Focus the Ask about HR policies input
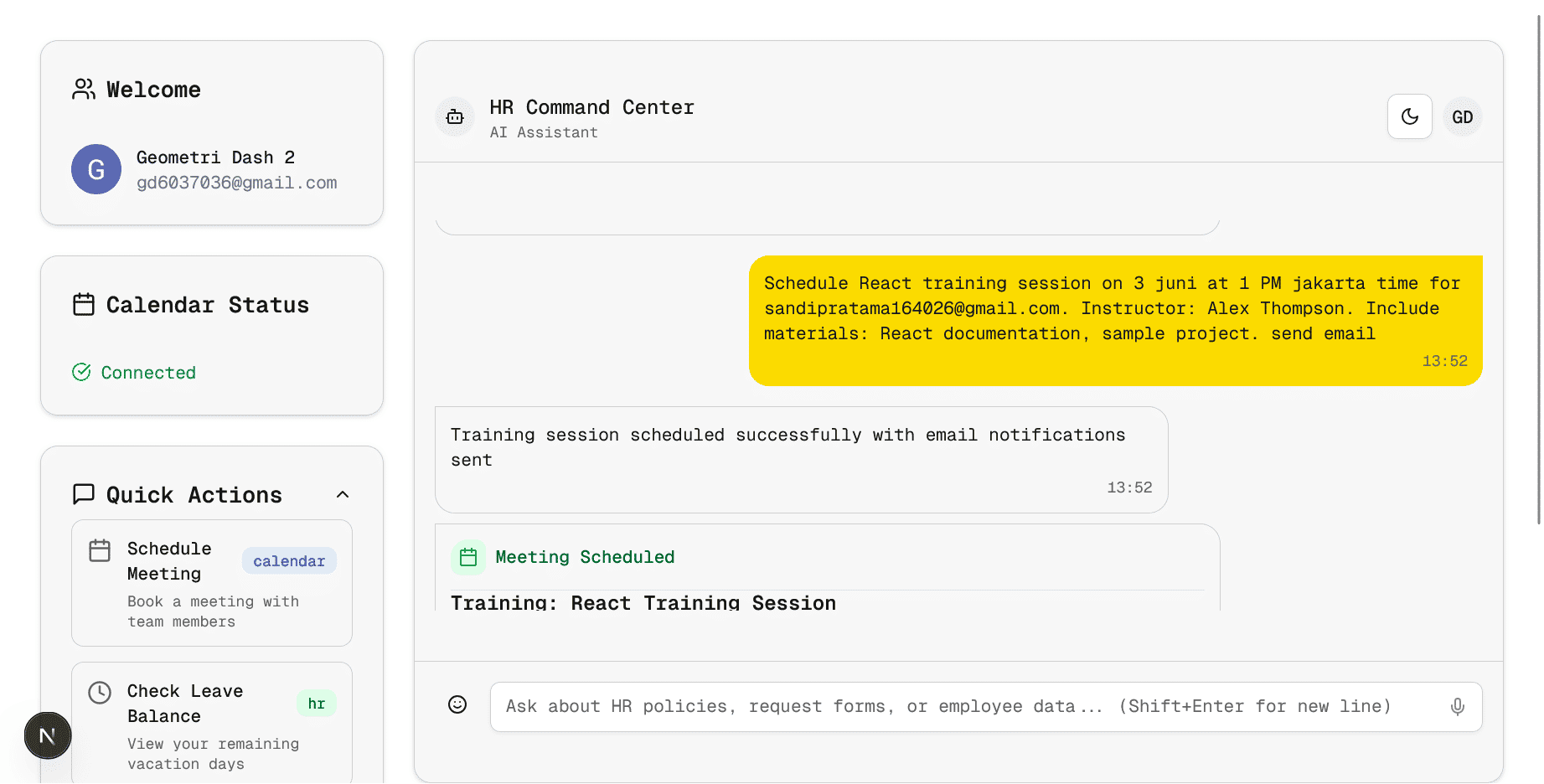 [972, 707]
